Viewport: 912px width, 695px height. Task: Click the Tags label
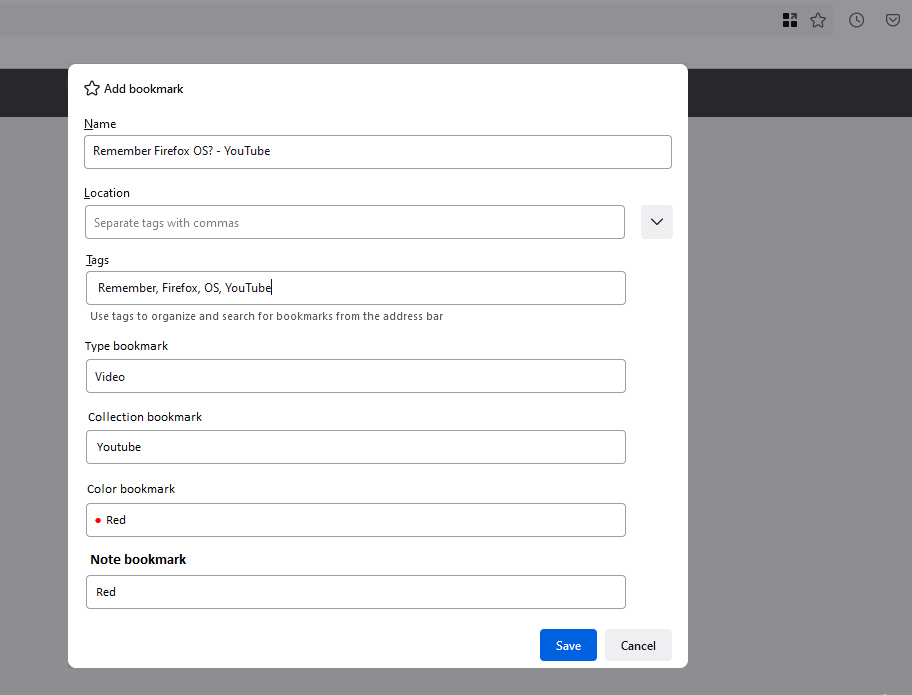[x=98, y=260]
